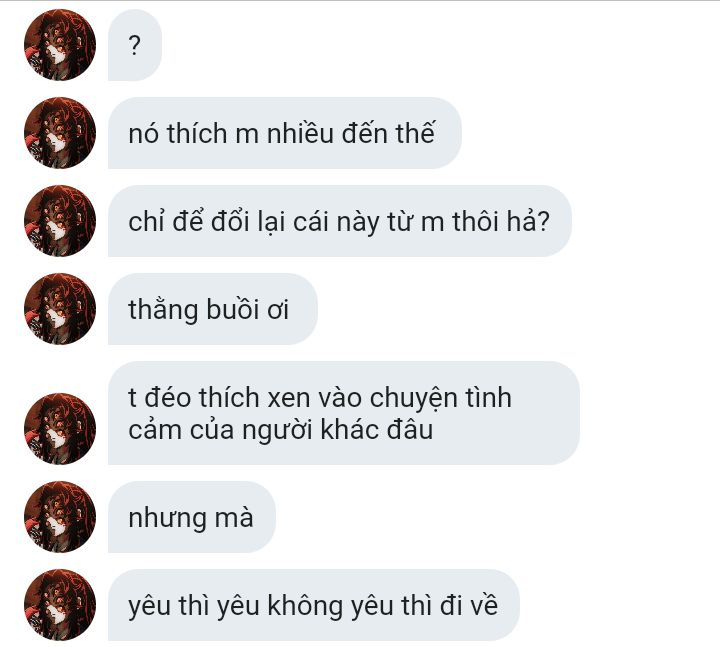The image size is (720, 647).
Task: Click avatar next to "nó thích m nhiều đến thế"
Action: pyautogui.click(x=60, y=133)
